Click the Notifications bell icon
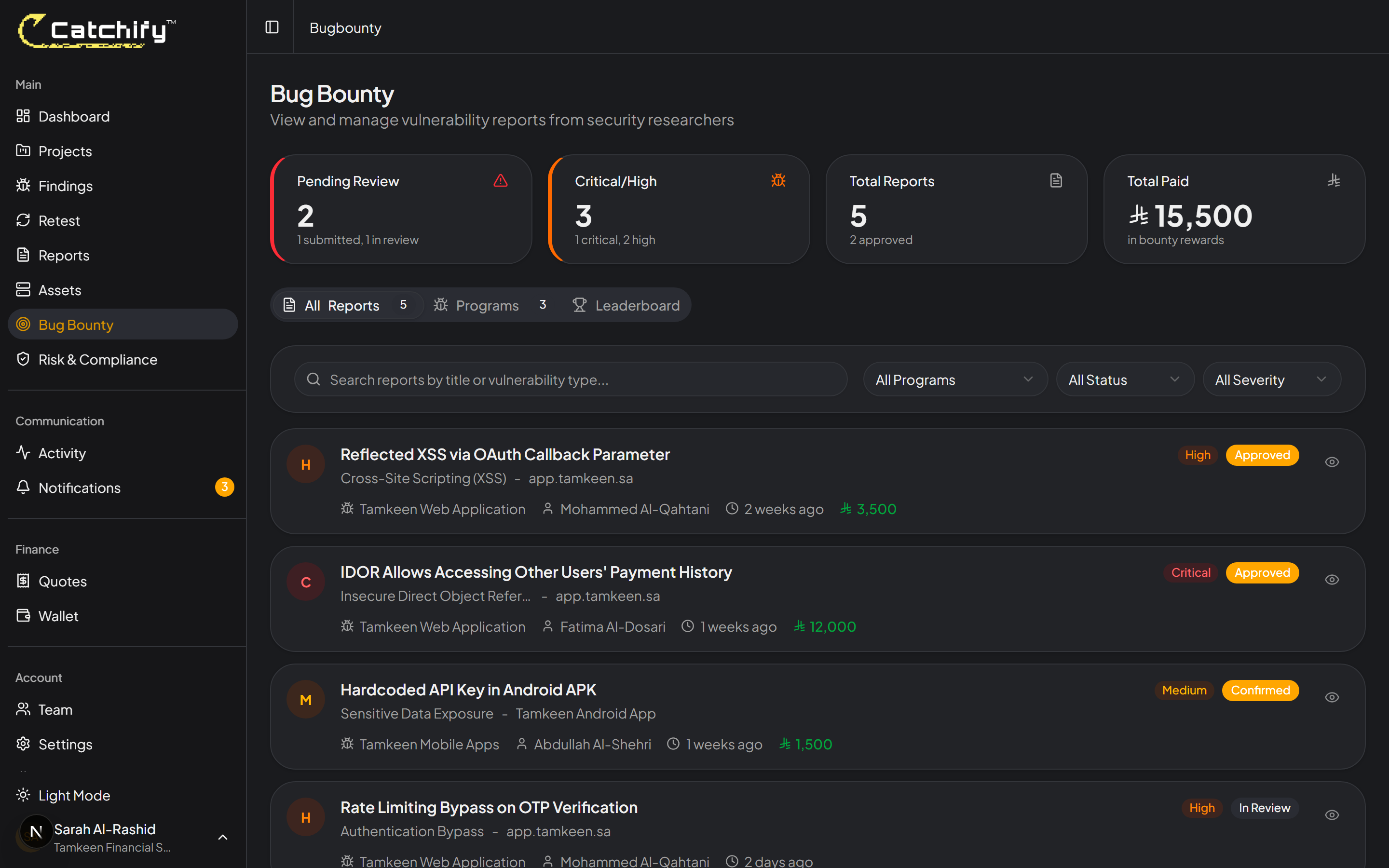Screen dimensions: 1389x868 (x=23, y=488)
